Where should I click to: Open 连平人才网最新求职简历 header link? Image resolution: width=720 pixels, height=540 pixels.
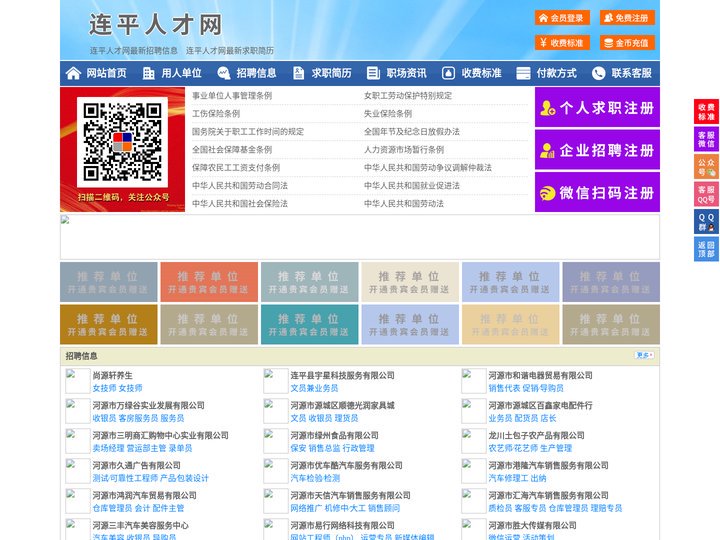click(x=230, y=51)
